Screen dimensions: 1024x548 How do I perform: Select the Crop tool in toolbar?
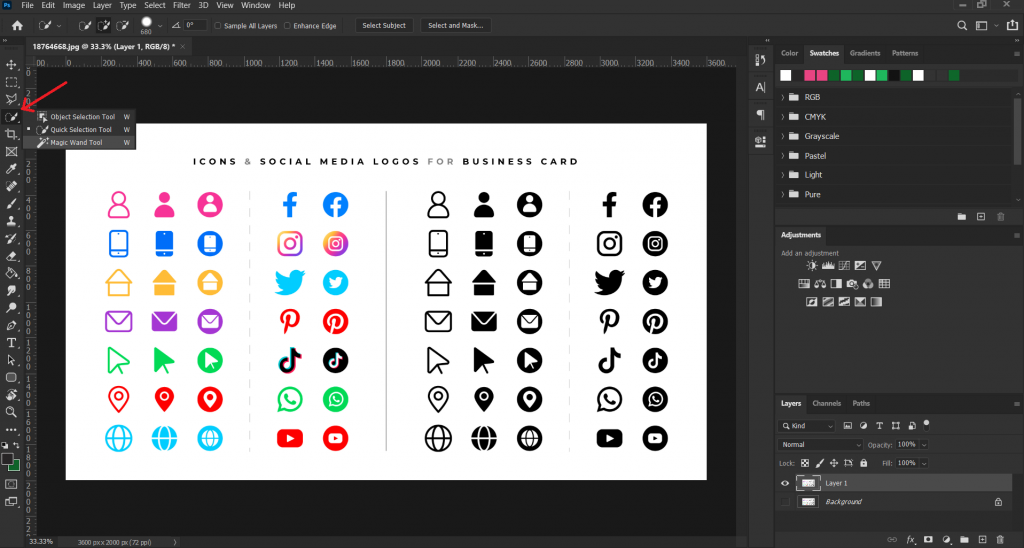coord(11,135)
